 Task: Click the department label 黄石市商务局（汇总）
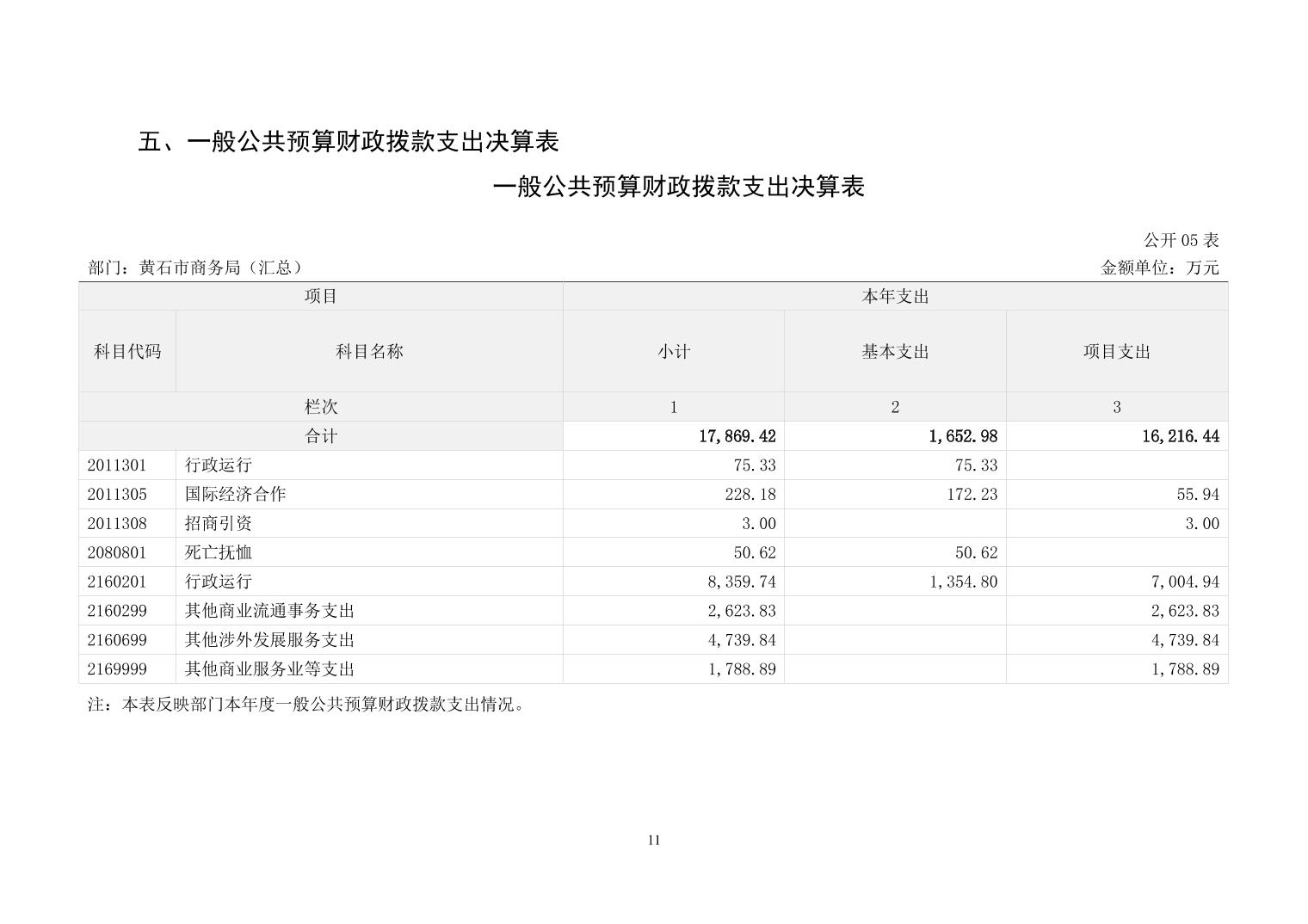coord(196,268)
